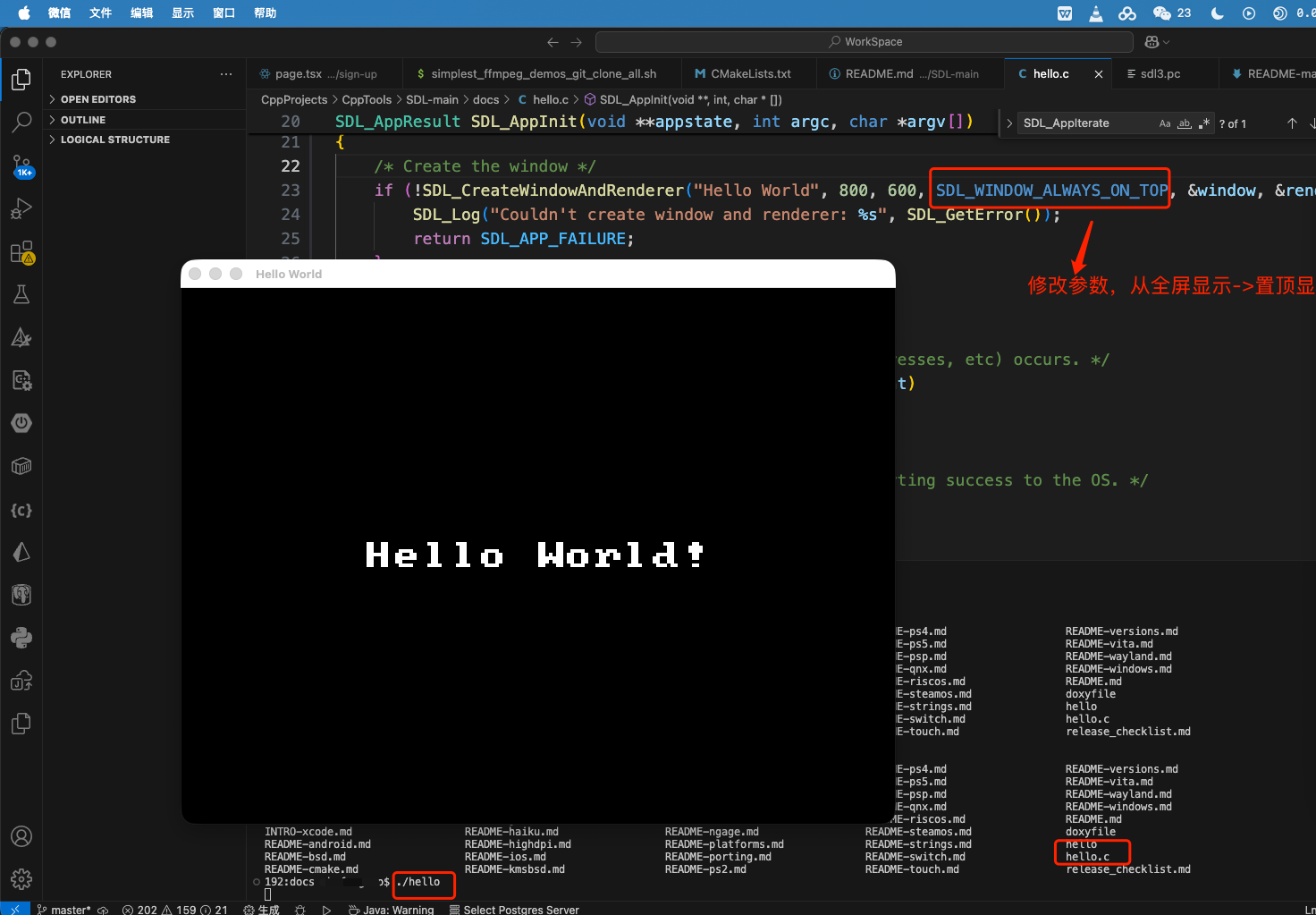1316x915 pixels.
Task: Switch to the page.tsx tab
Action: (x=325, y=73)
